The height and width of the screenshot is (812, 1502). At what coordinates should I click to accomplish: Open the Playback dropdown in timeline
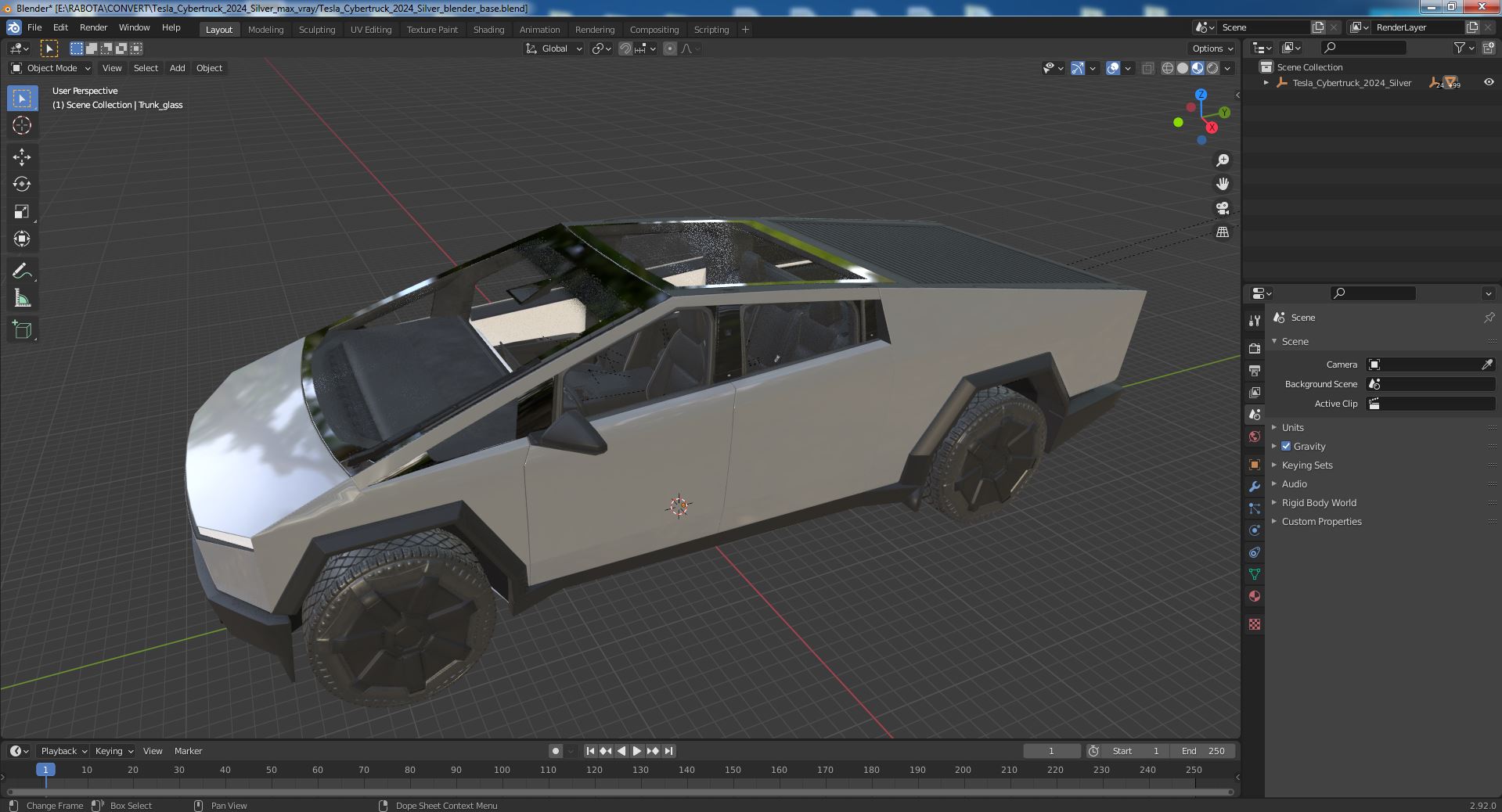point(63,751)
